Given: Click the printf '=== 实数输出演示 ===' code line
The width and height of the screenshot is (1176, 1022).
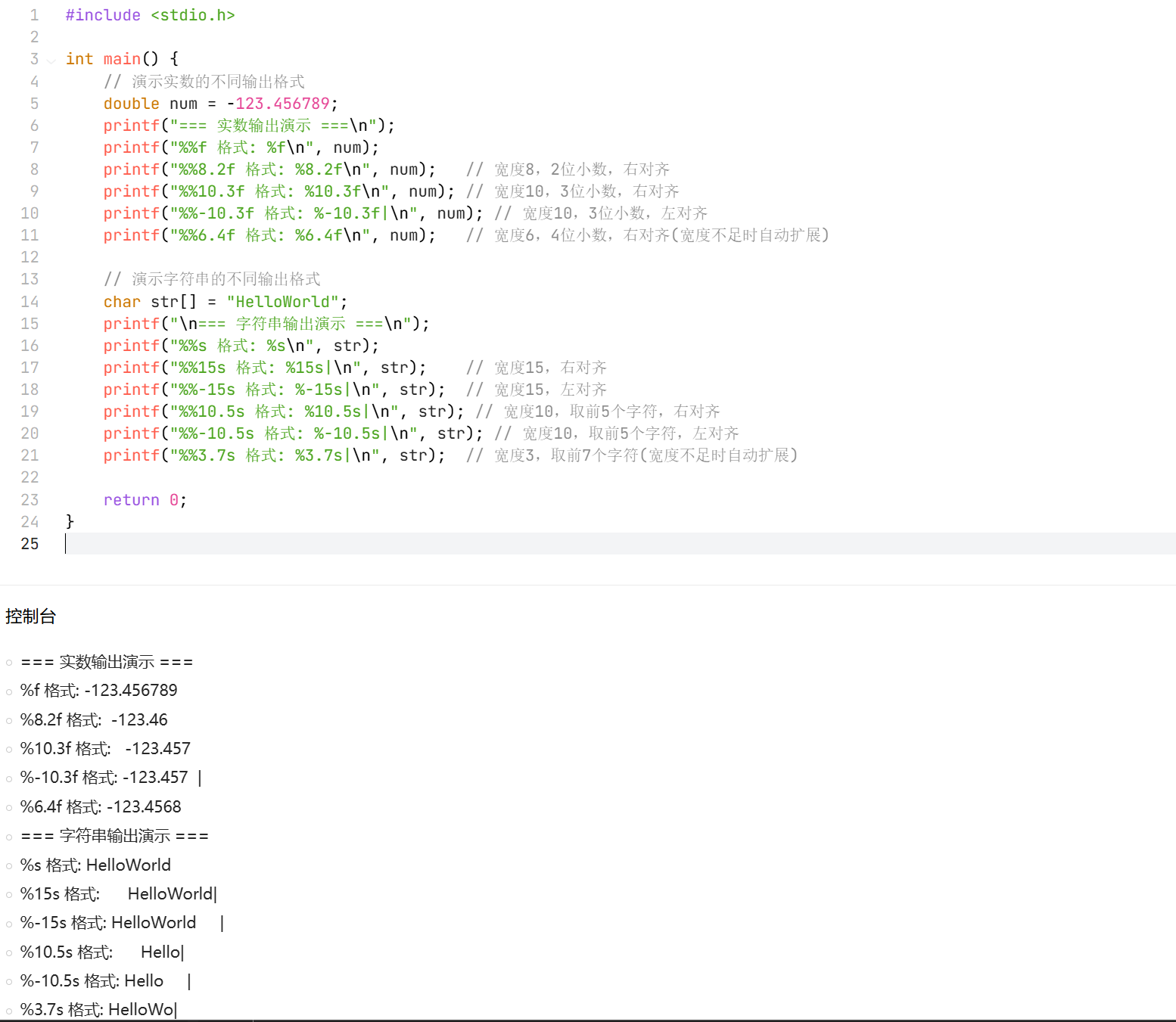Looking at the screenshot, I should [249, 126].
